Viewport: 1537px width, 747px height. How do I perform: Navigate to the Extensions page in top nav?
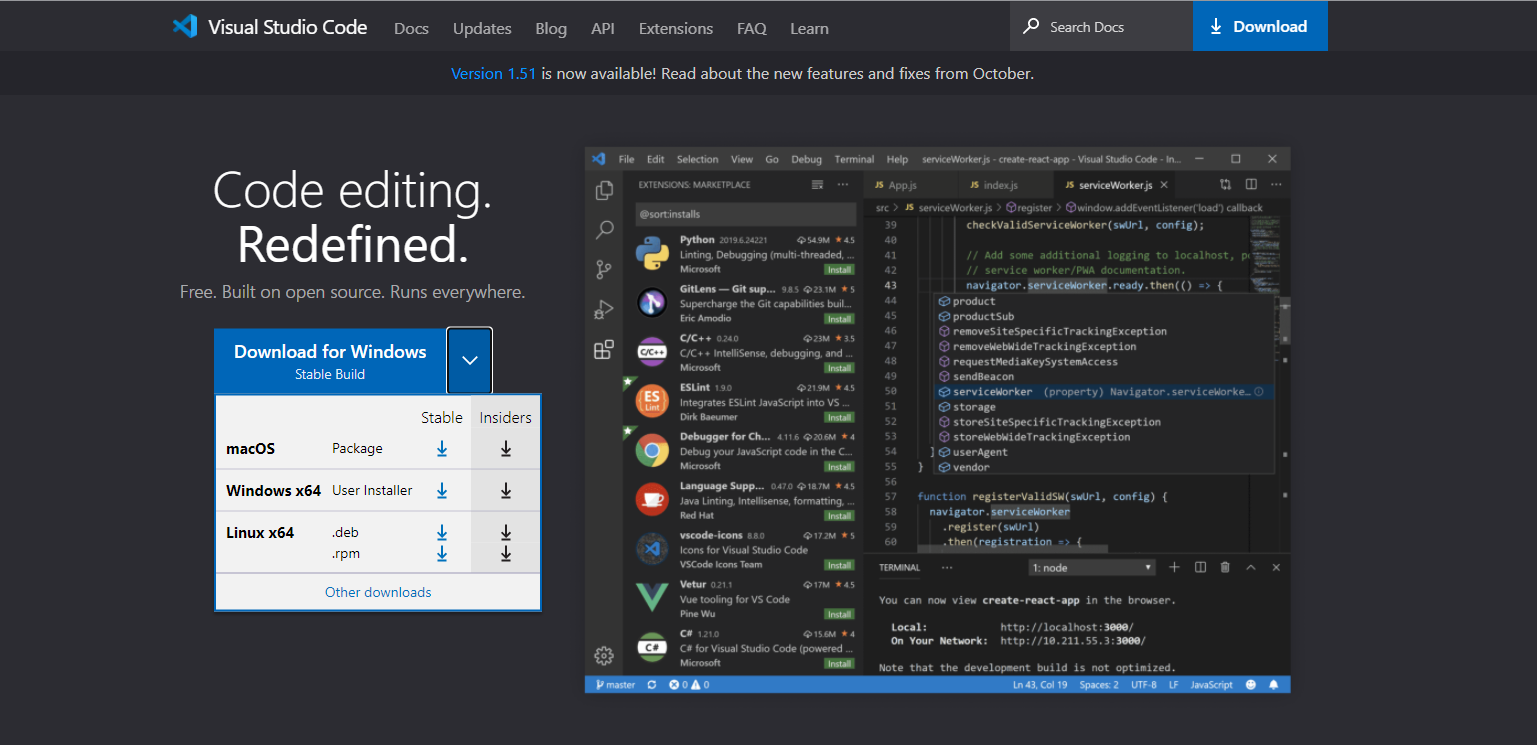676,28
